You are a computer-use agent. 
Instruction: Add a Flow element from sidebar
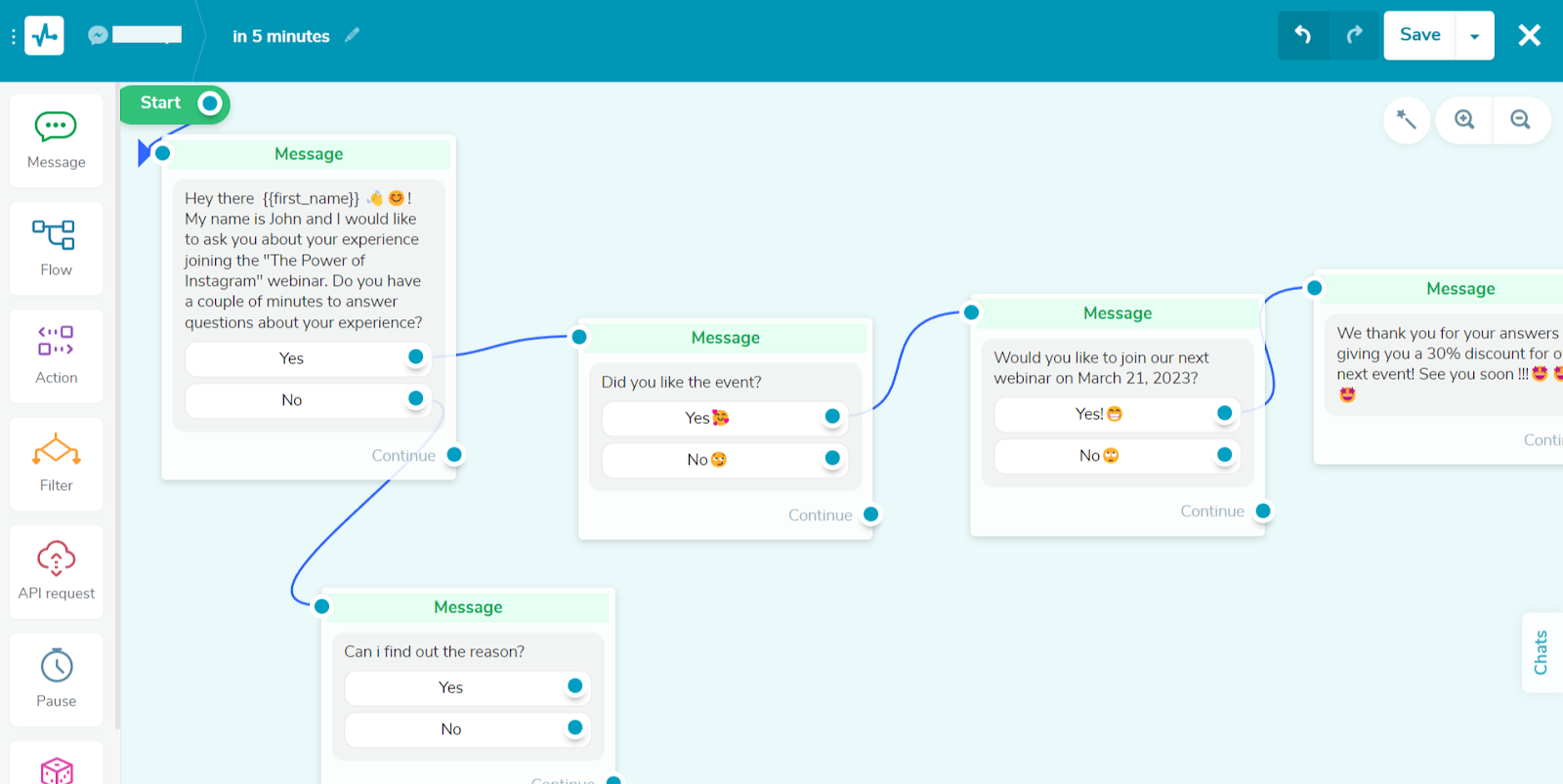pos(56,248)
